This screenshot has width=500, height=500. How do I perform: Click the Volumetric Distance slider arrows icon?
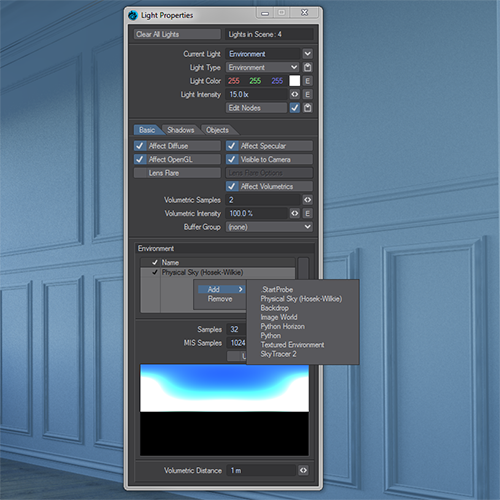[303, 470]
